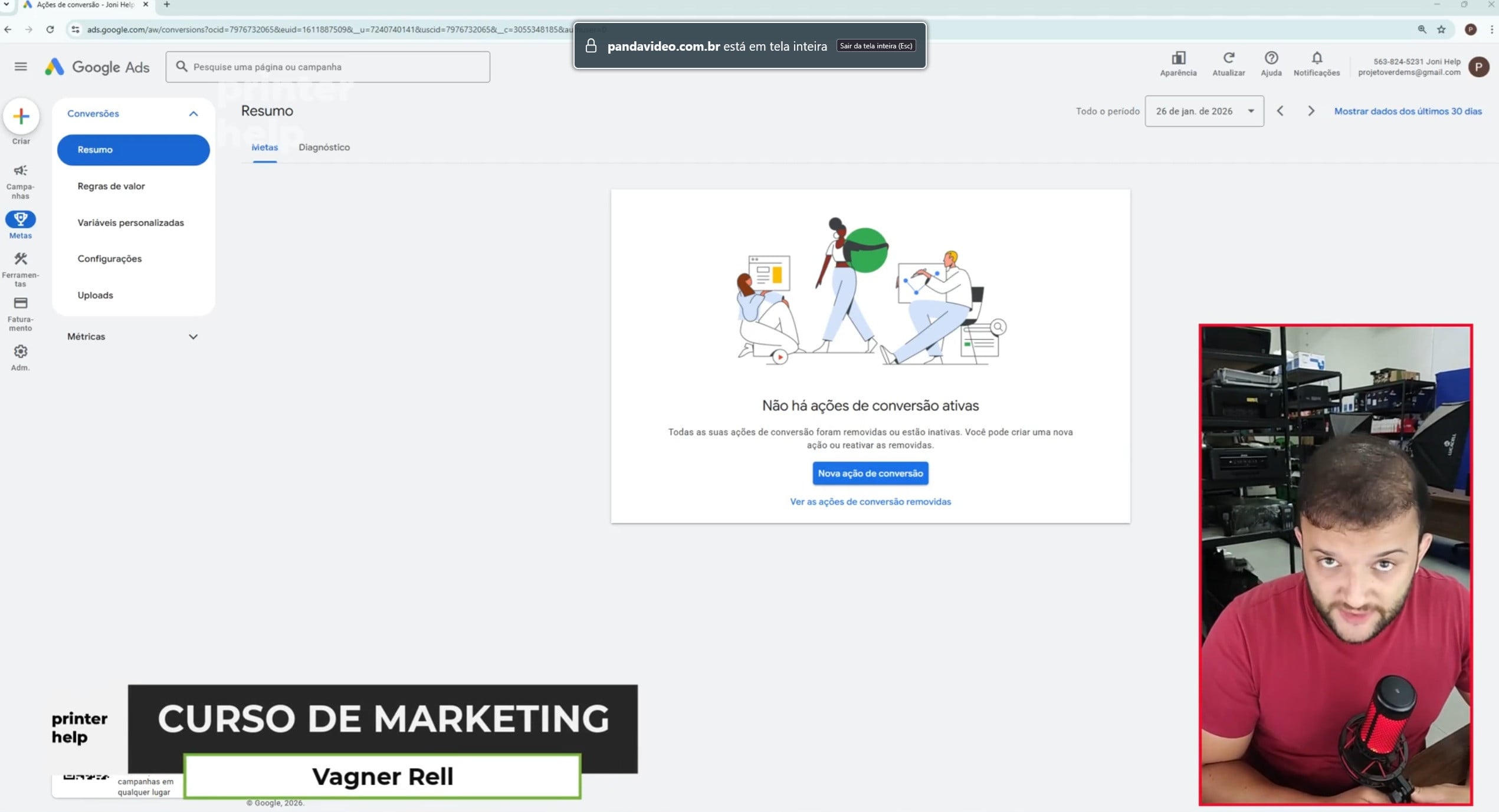Click Nova ação de conversão button

[870, 474]
